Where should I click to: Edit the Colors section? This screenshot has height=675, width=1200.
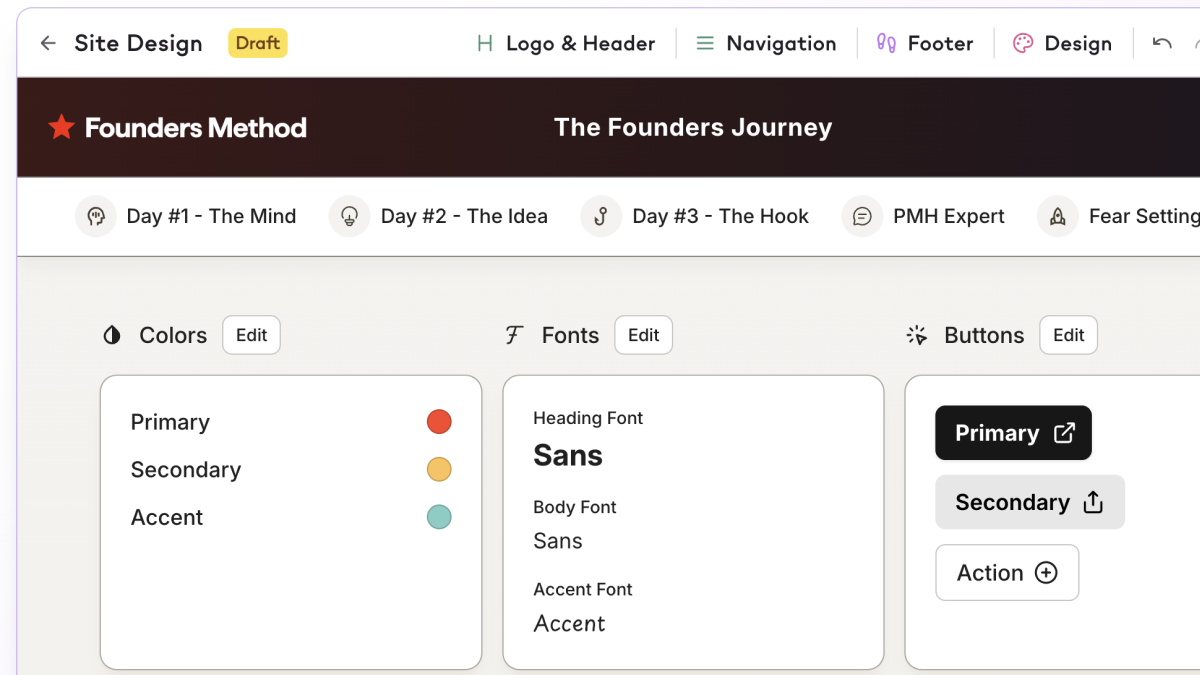point(251,335)
